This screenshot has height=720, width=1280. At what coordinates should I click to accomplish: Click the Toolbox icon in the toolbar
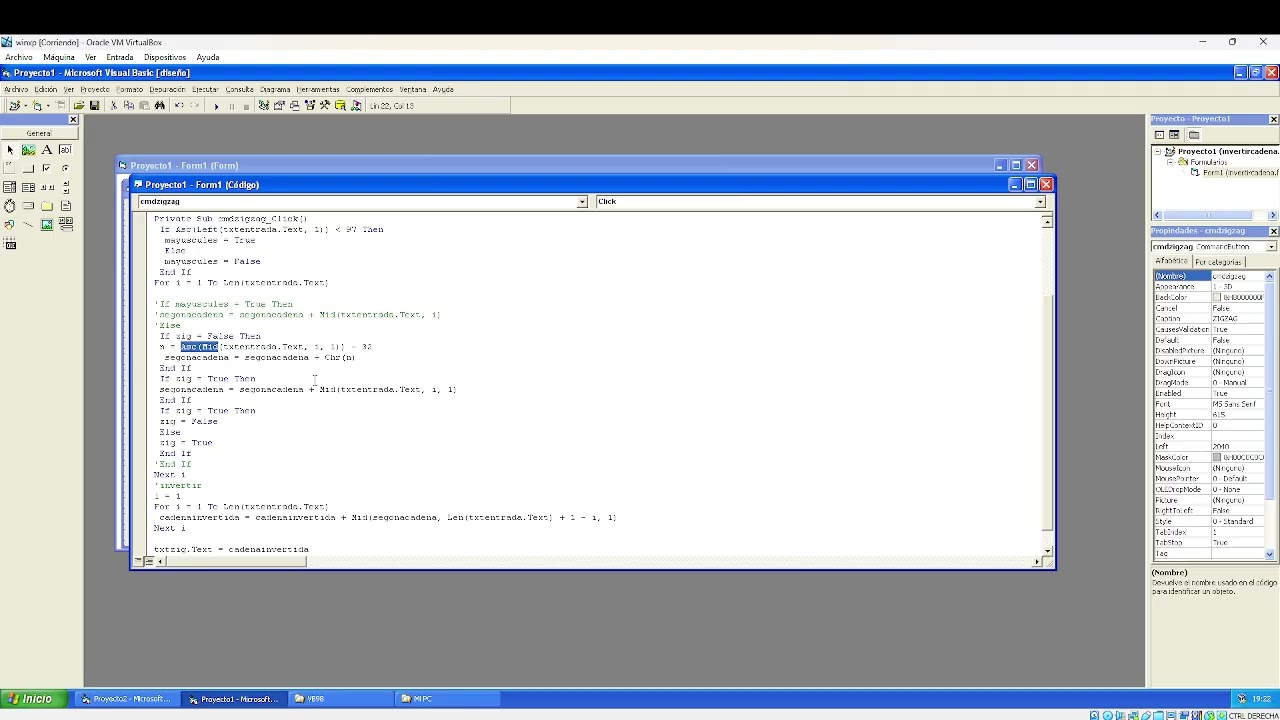(x=325, y=106)
